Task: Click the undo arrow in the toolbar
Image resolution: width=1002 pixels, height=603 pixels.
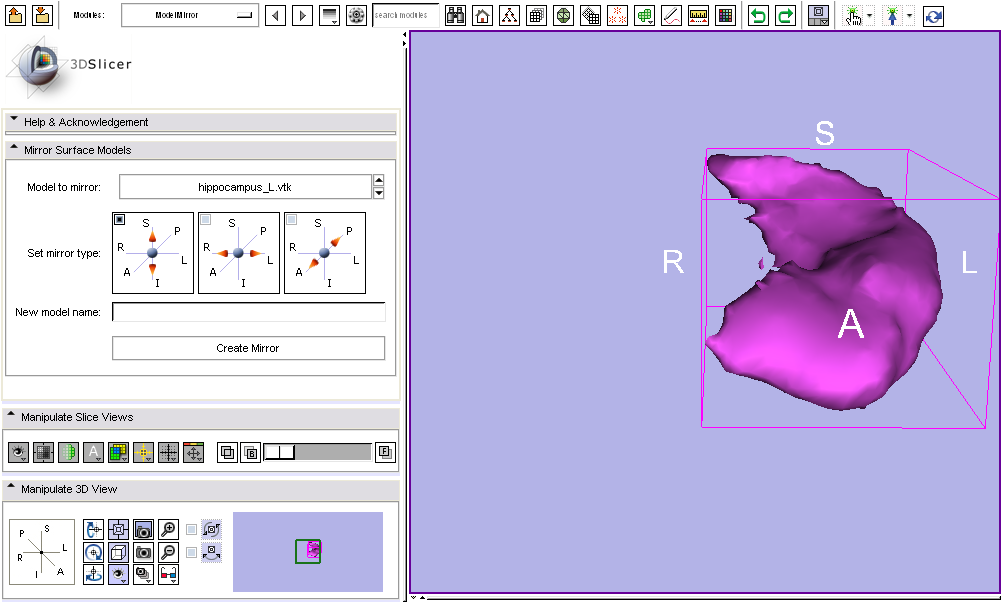Action: click(x=759, y=16)
